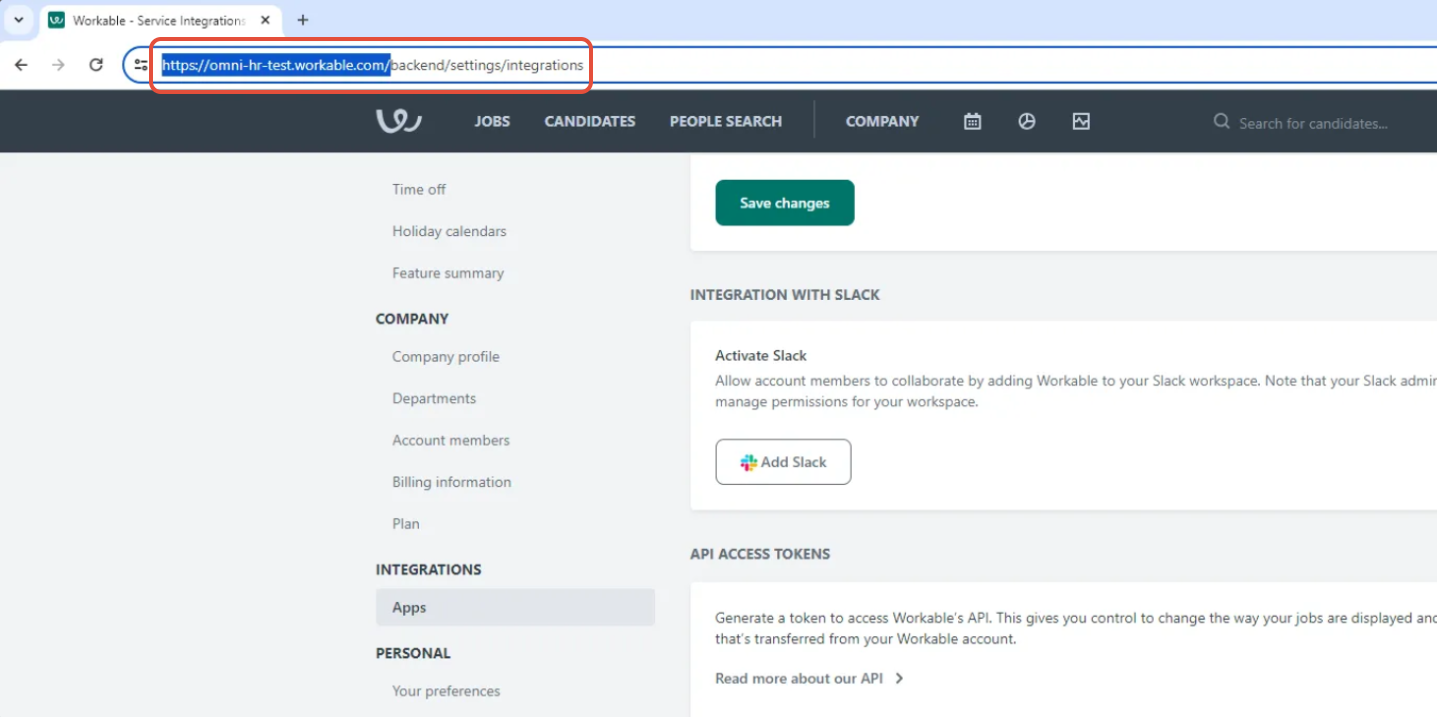Open the CANDIDATES menu
The height and width of the screenshot is (717, 1437).
tap(590, 121)
